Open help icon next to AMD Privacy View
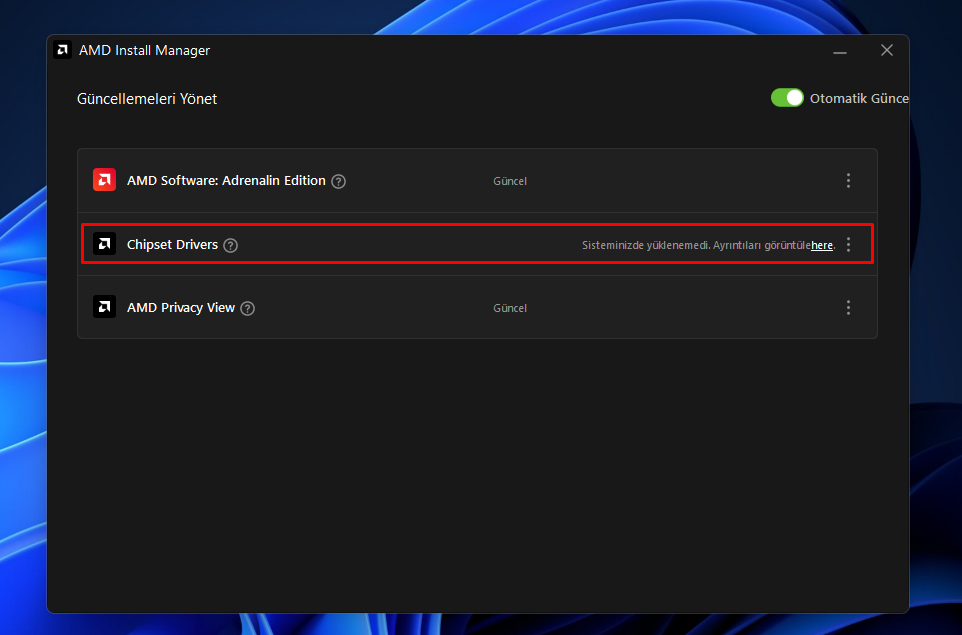The image size is (962, 635). coord(247,309)
